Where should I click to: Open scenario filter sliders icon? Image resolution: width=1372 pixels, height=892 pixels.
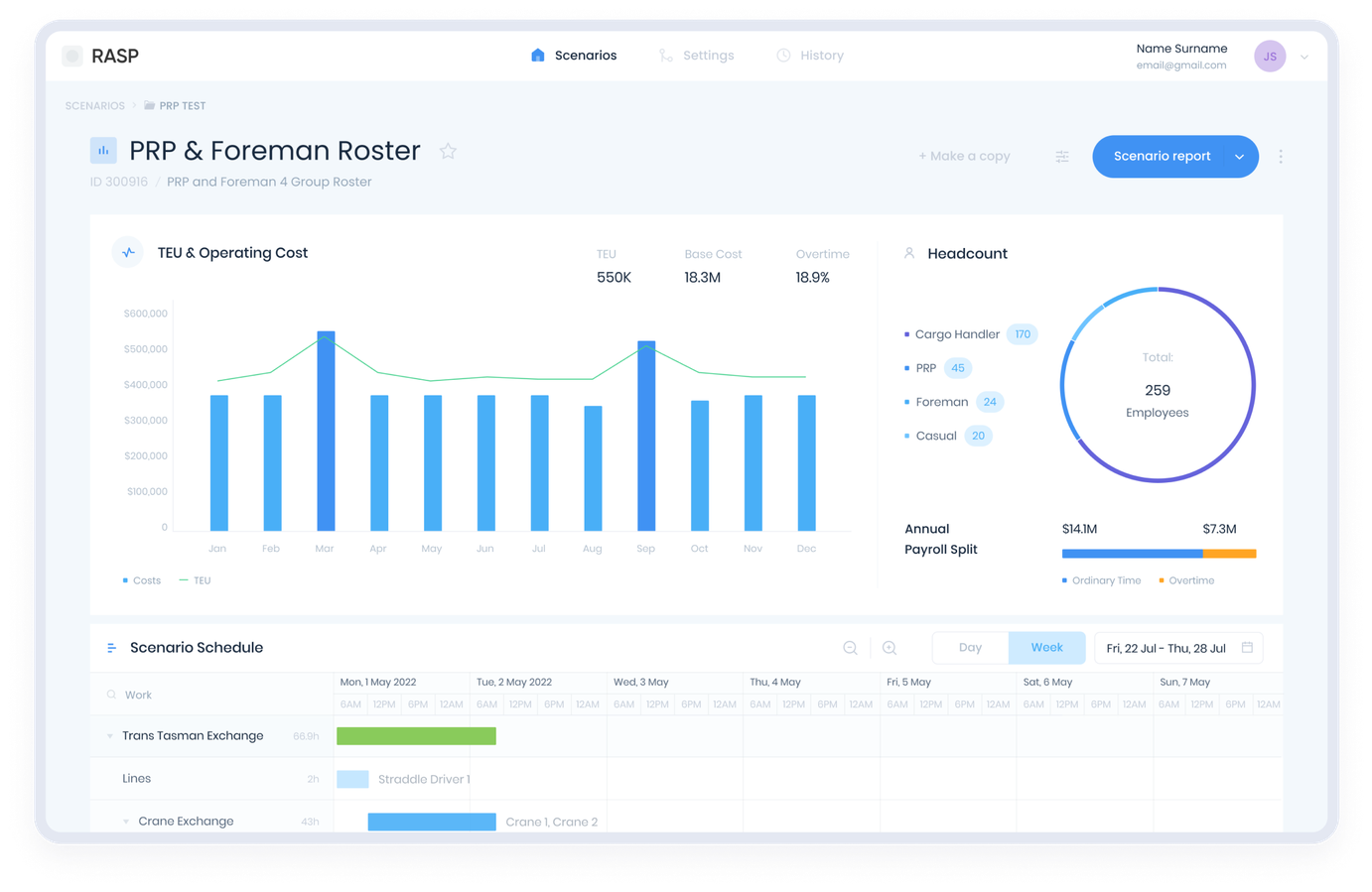point(1062,157)
